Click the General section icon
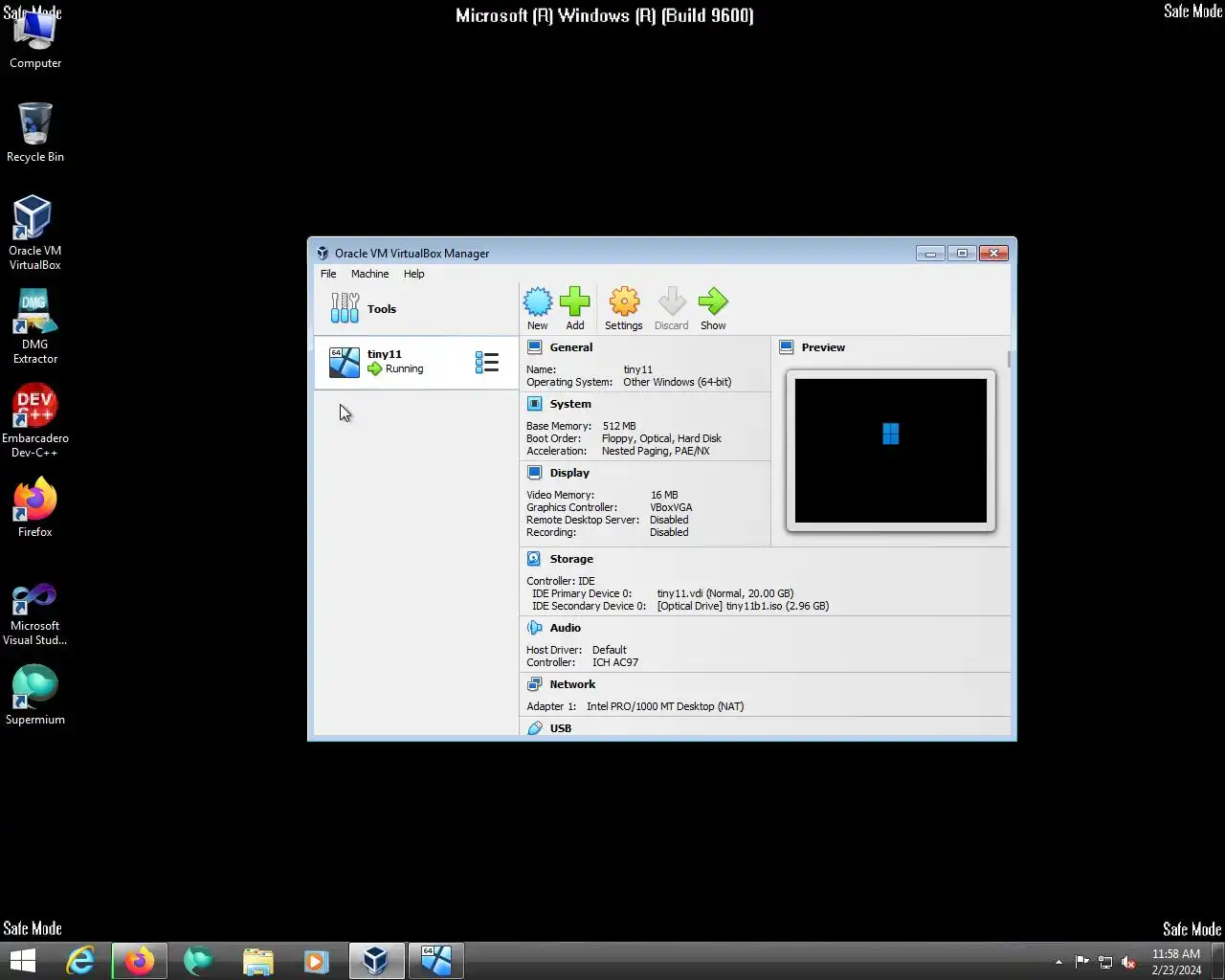This screenshot has width=1225, height=980. (535, 347)
